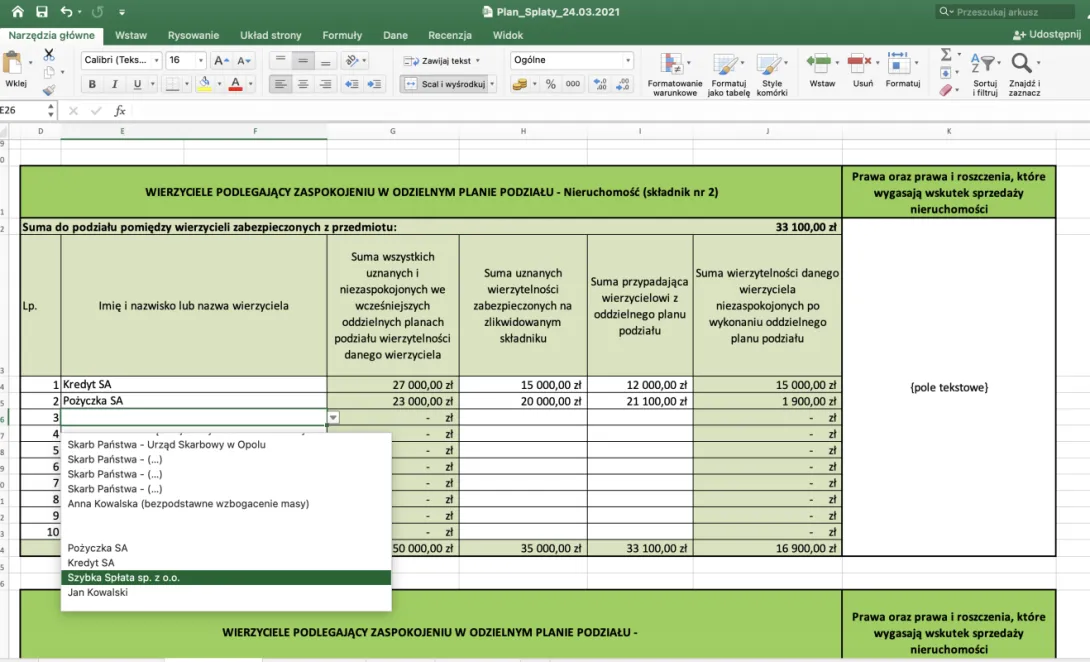This screenshot has width=1090, height=662.
Task: Toggle underline formatting button
Action: (x=137, y=84)
